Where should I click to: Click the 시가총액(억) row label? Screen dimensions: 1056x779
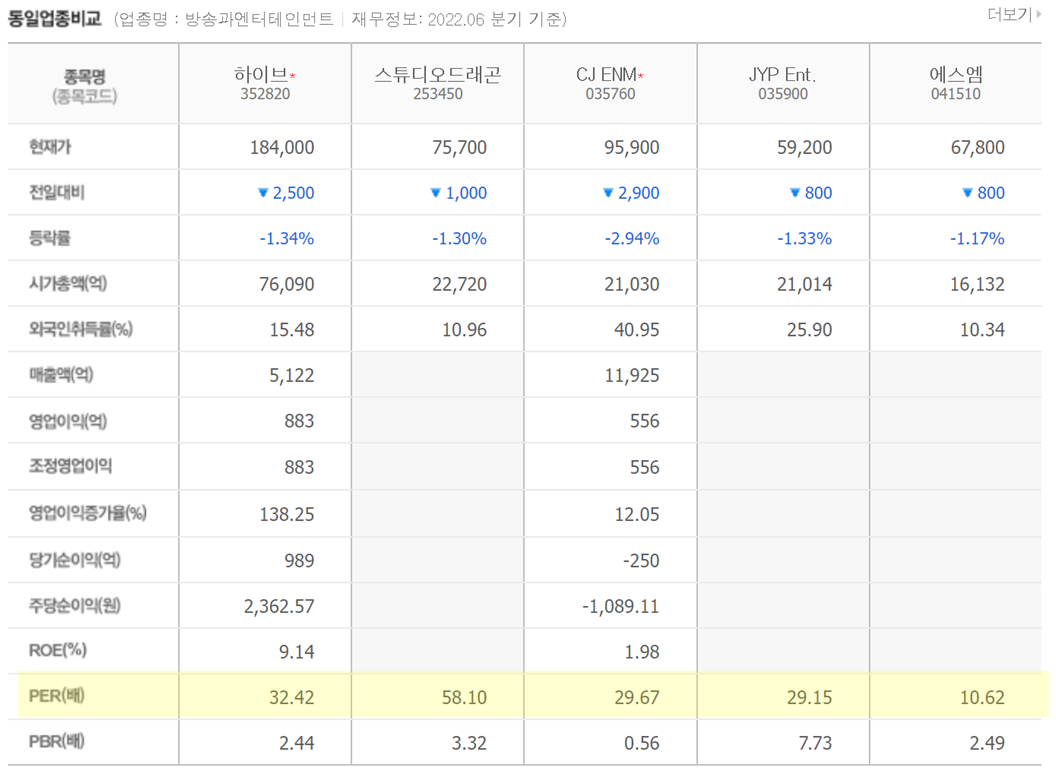(68, 283)
